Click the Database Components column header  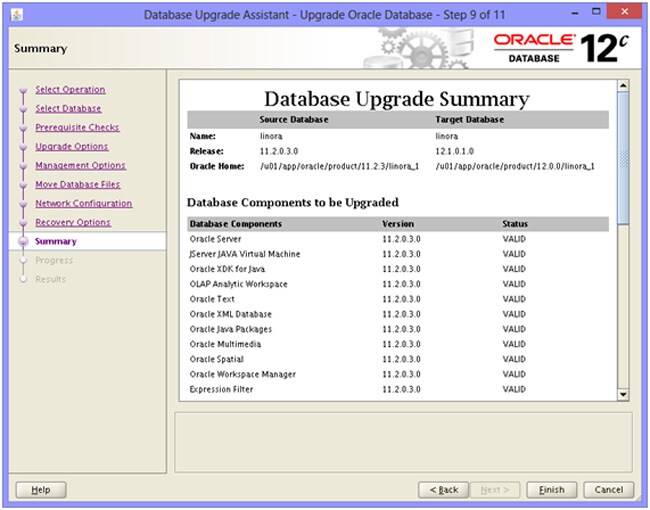(235, 224)
